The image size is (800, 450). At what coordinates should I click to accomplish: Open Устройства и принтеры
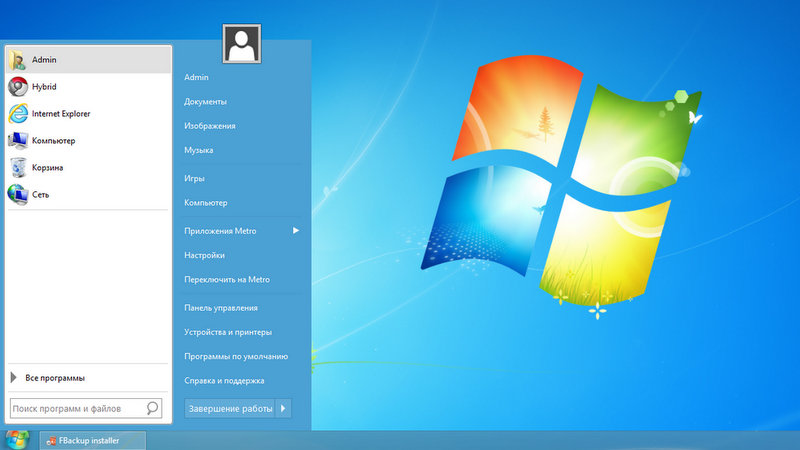[x=228, y=332]
